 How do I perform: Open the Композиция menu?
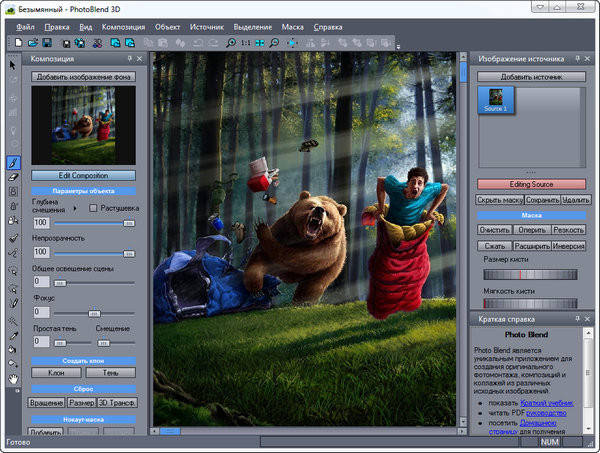coord(123,25)
